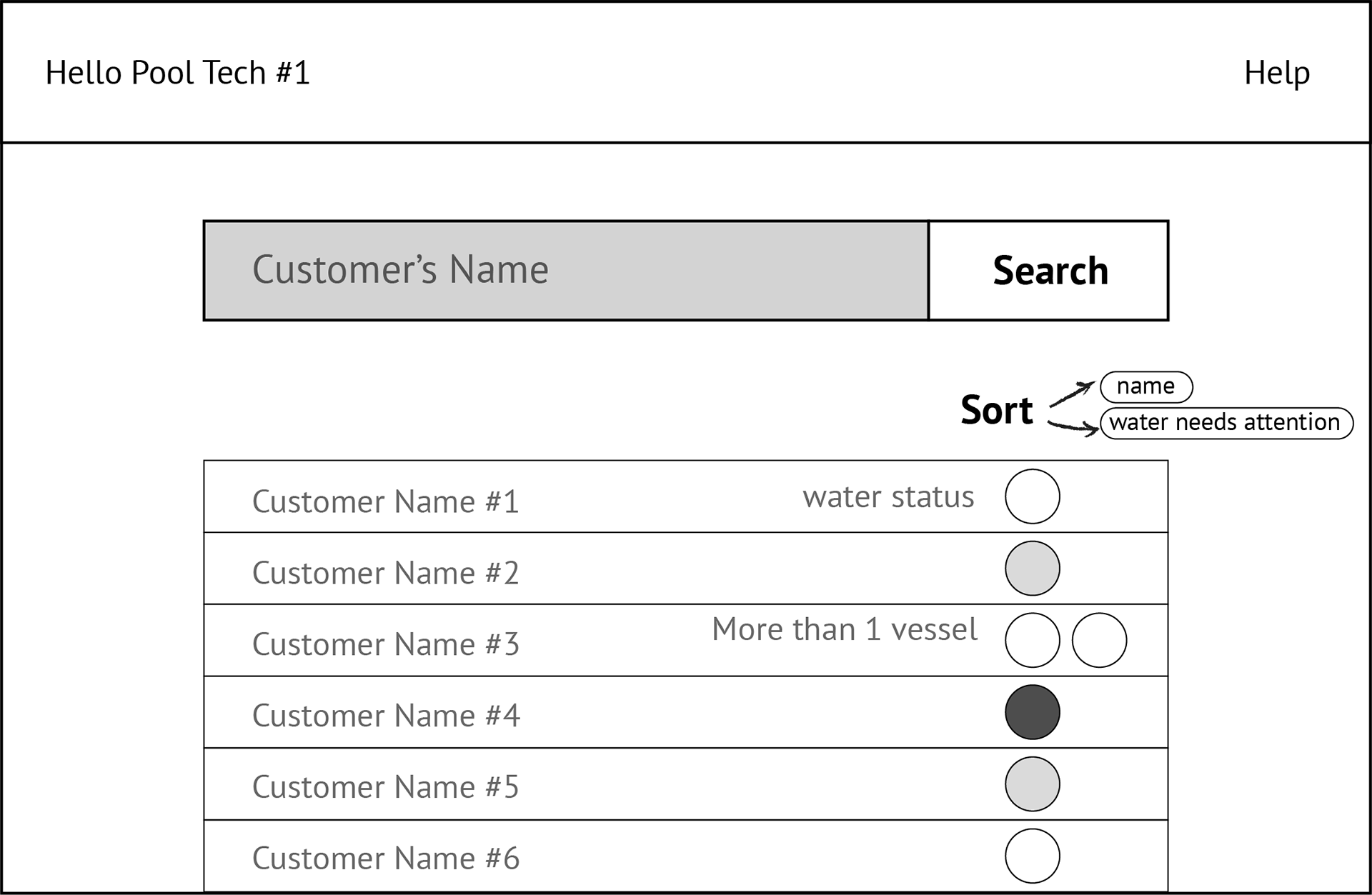Image resolution: width=1372 pixels, height=895 pixels.
Task: Focus the Customer's Name search field
Action: [x=566, y=271]
